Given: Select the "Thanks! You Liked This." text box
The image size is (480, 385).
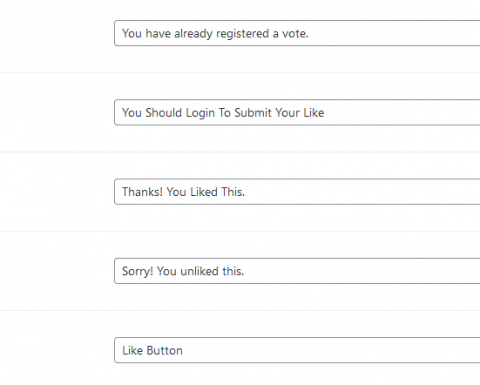Looking at the screenshot, I should [297, 192].
